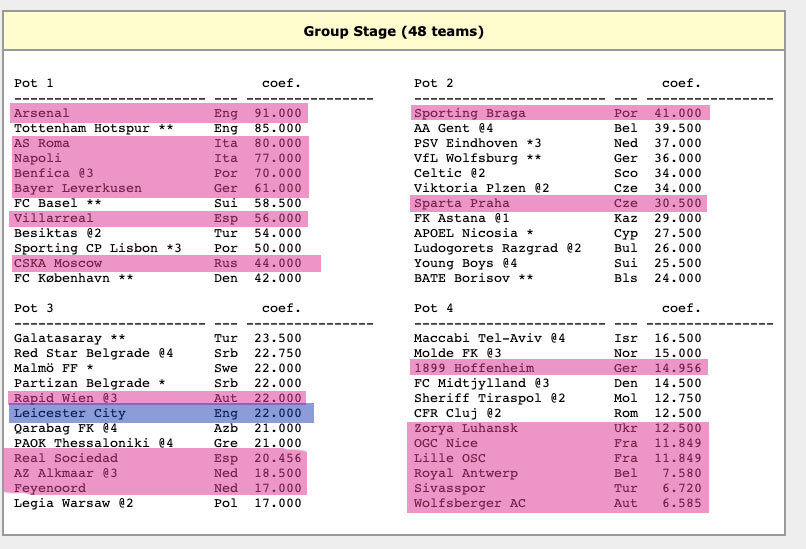The image size is (806, 549).
Task: Select AZ Alkmaar @3 row
Action: click(156, 473)
